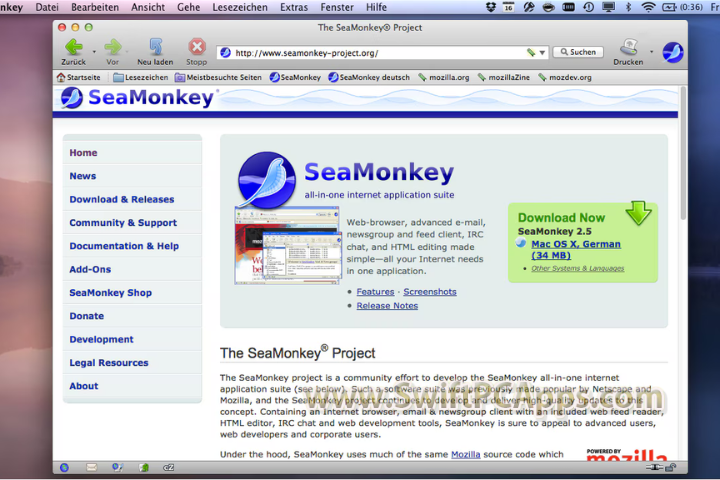Image resolution: width=720 pixels, height=480 pixels.
Task: Open the mozdev.org bookmark
Action: (x=565, y=77)
